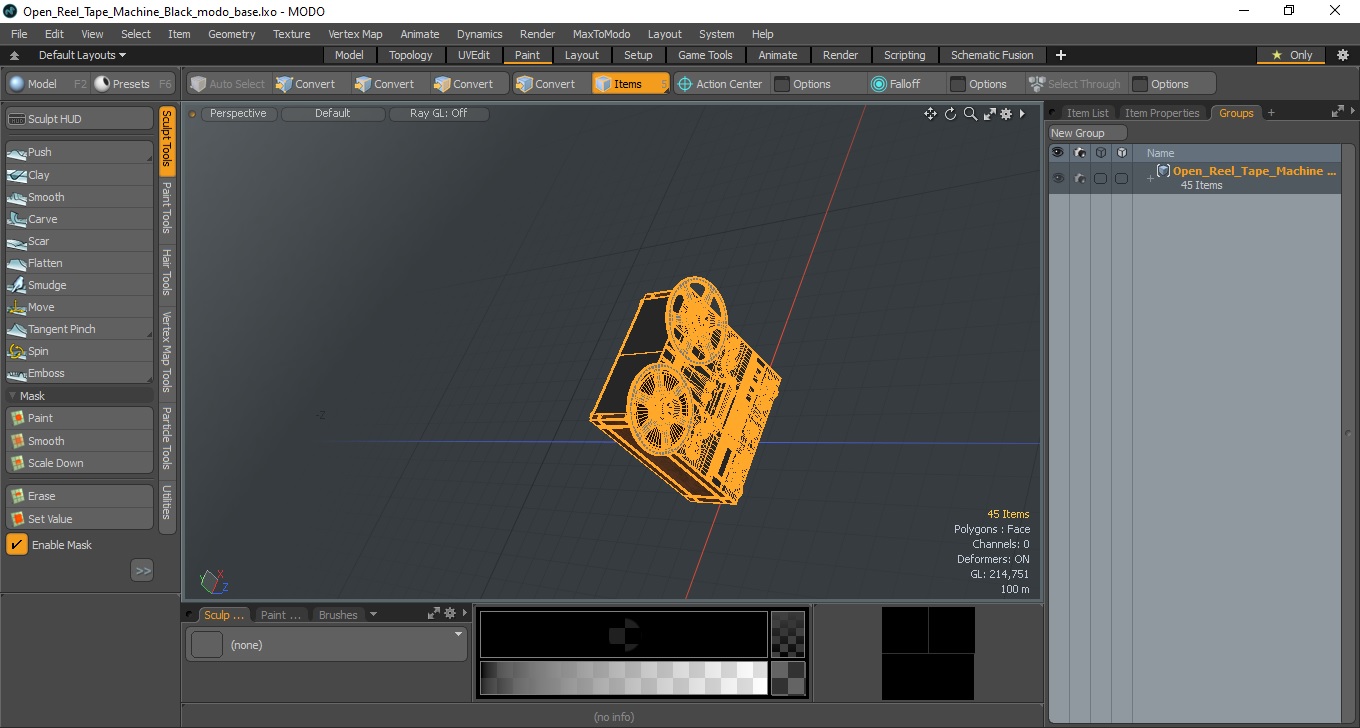This screenshot has width=1360, height=728.
Task: Click the viewport rotate icon
Action: pos(950,114)
